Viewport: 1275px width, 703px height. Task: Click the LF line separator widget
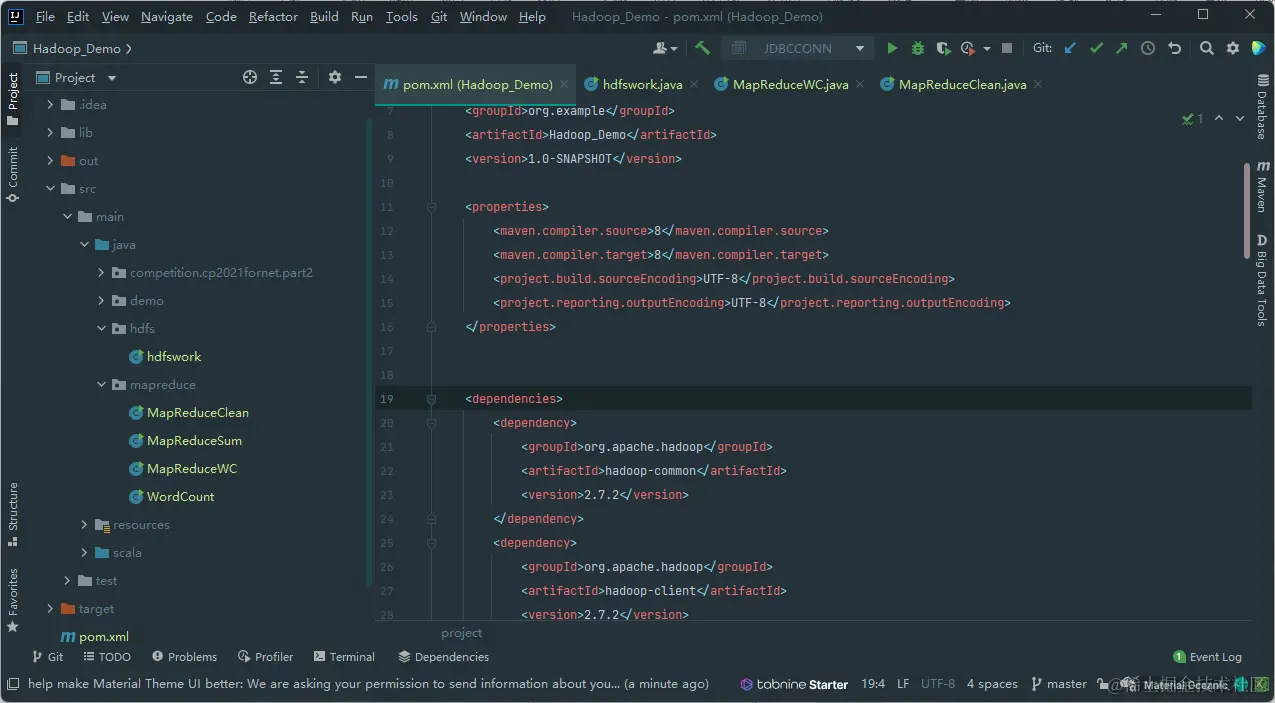point(903,684)
